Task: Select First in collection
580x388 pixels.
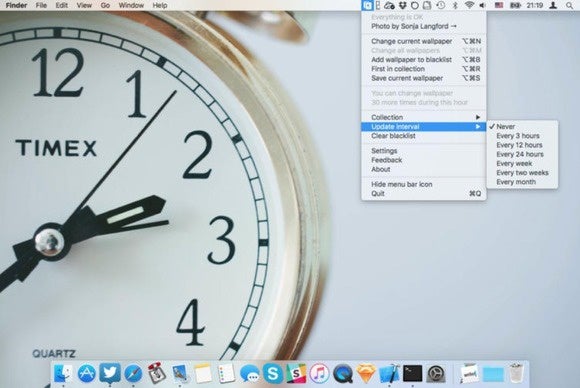Action: pyautogui.click(x=424, y=69)
